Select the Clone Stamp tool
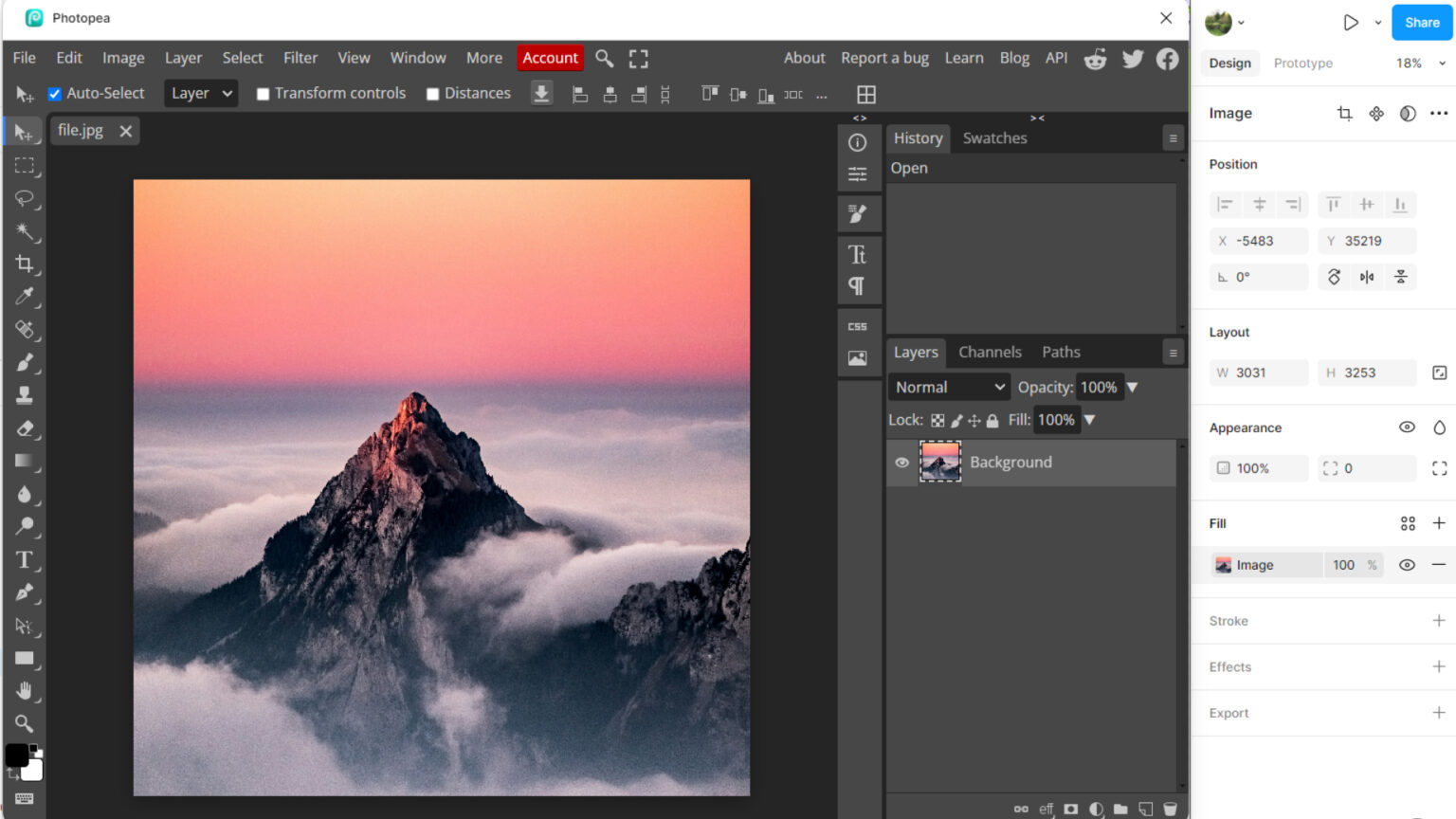Image resolution: width=1456 pixels, height=819 pixels. click(25, 395)
